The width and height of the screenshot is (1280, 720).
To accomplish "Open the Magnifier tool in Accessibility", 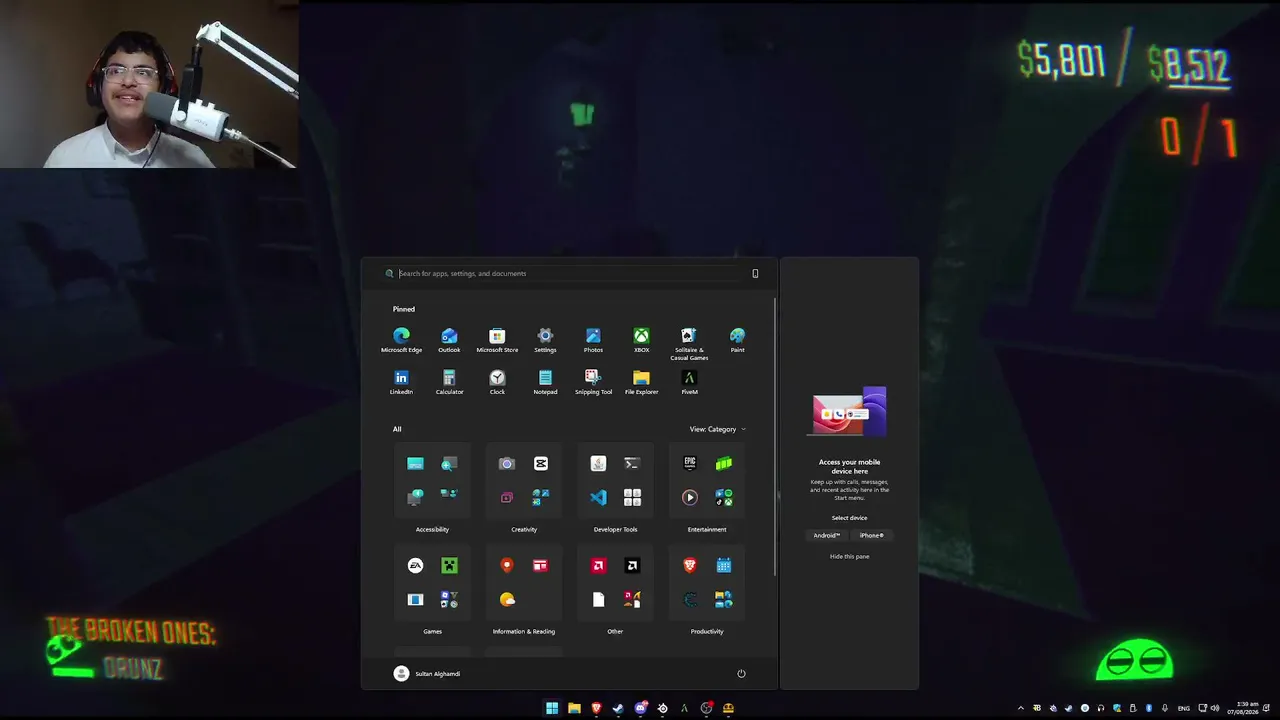I will click(x=449, y=463).
